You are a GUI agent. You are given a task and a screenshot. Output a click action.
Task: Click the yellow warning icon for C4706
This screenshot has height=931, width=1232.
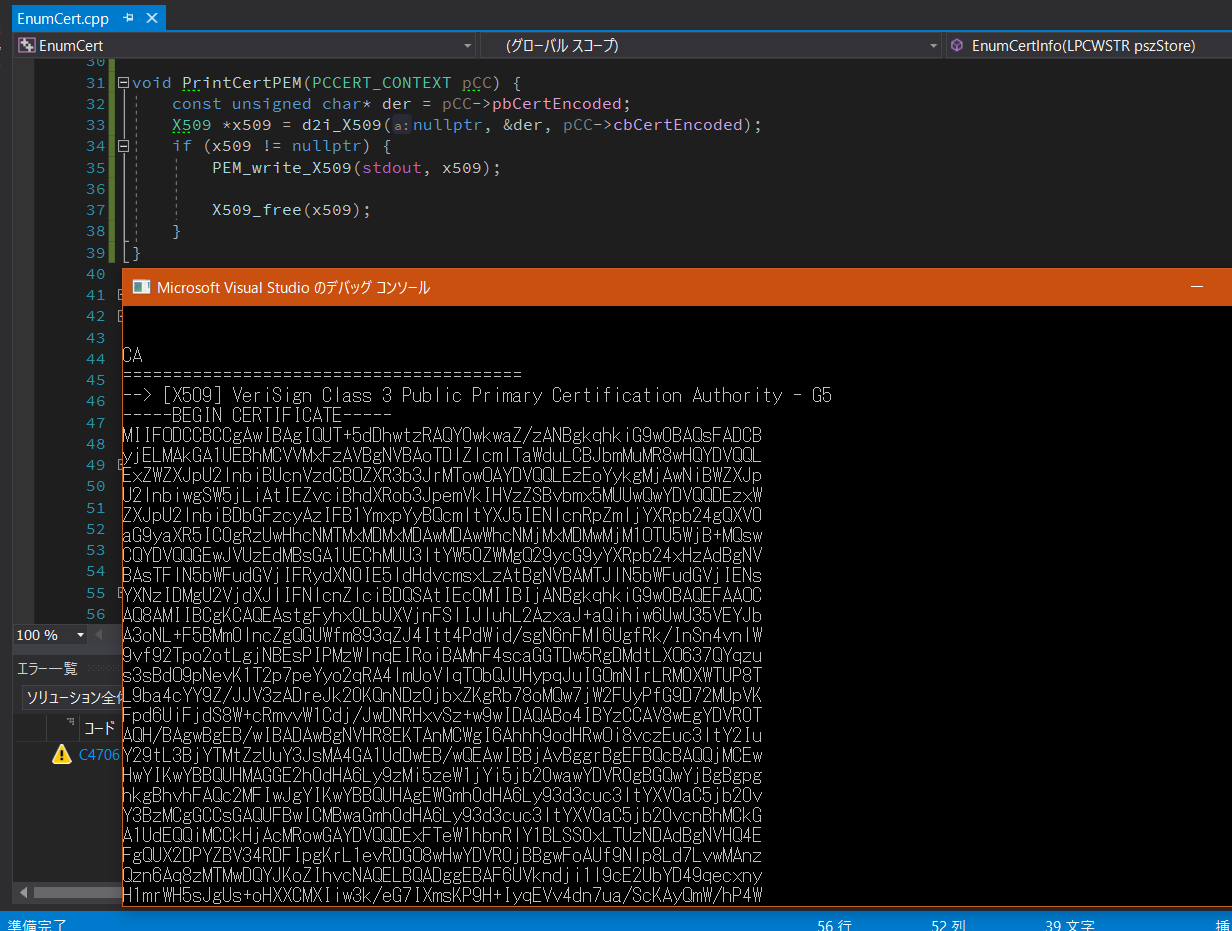[x=62, y=755]
